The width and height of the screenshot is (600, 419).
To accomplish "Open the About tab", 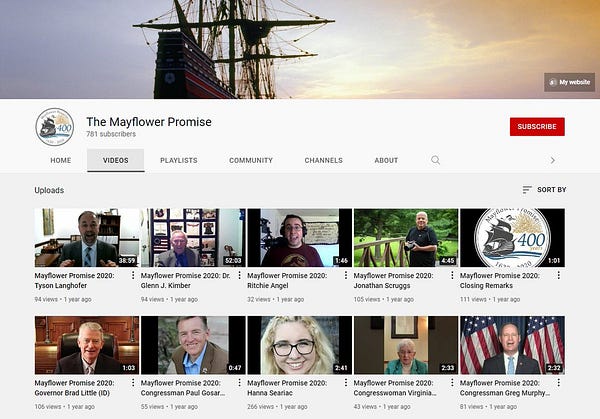I will [386, 160].
